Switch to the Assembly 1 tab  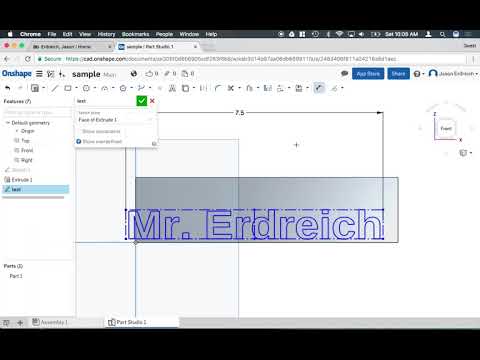tap(50, 322)
